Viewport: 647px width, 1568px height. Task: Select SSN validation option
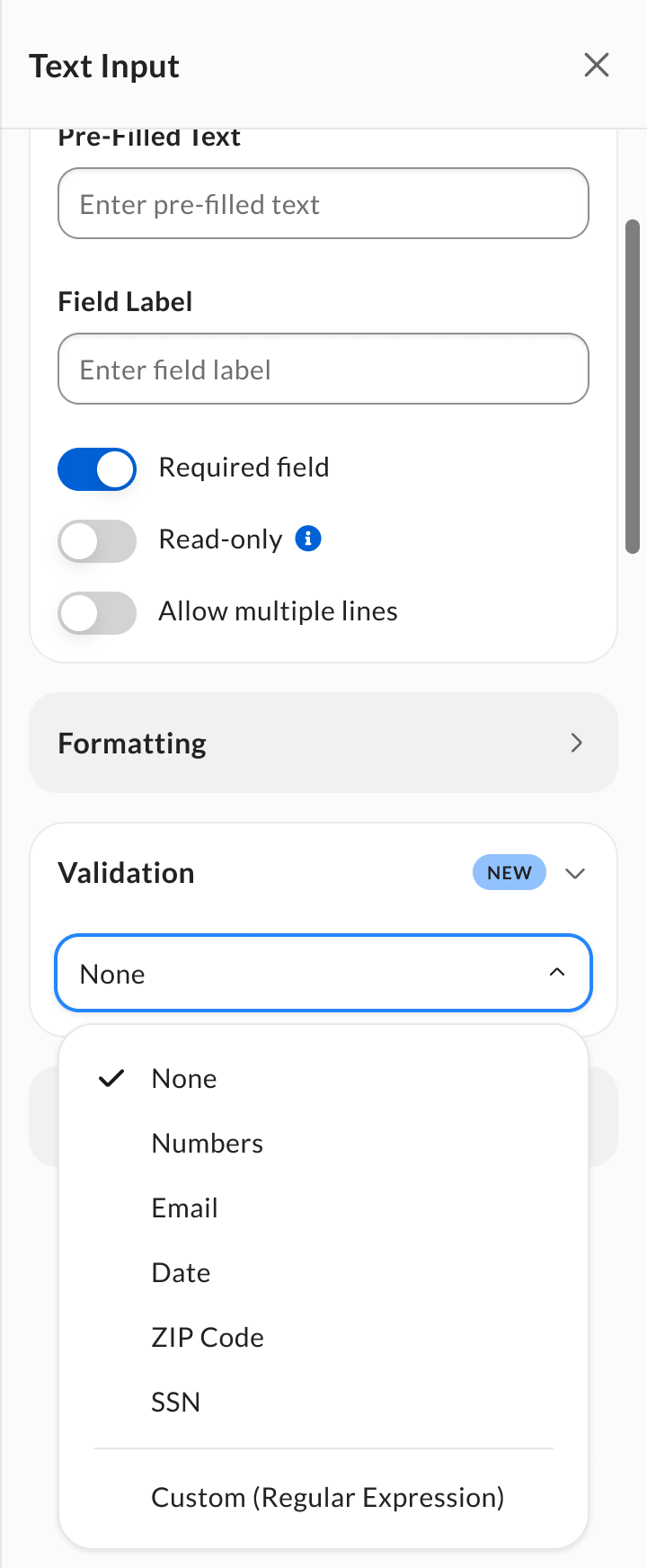175,1401
